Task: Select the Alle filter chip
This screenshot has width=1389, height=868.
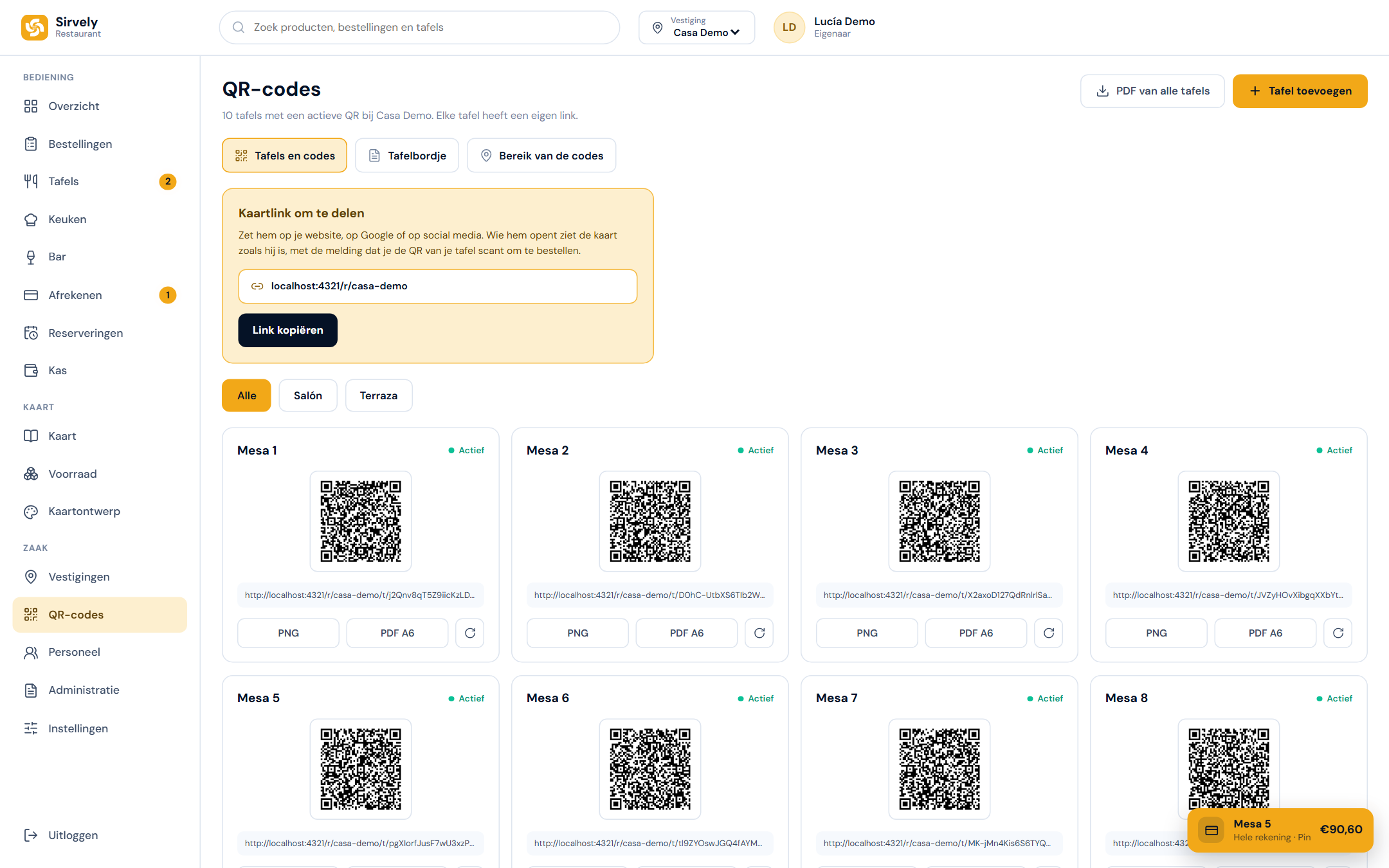Action: point(246,395)
